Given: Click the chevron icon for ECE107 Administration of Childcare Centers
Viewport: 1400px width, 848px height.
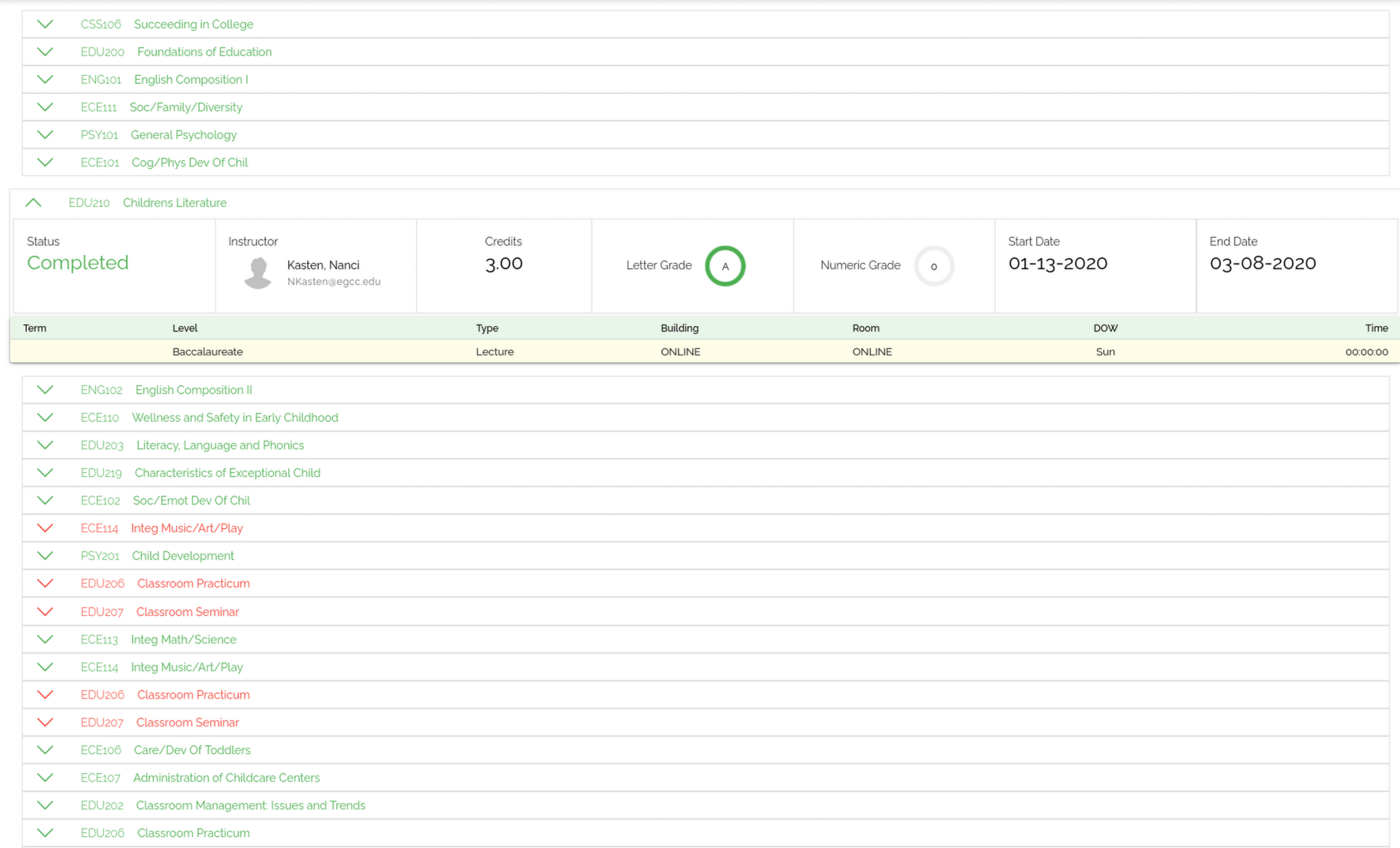Looking at the screenshot, I should coord(45,778).
